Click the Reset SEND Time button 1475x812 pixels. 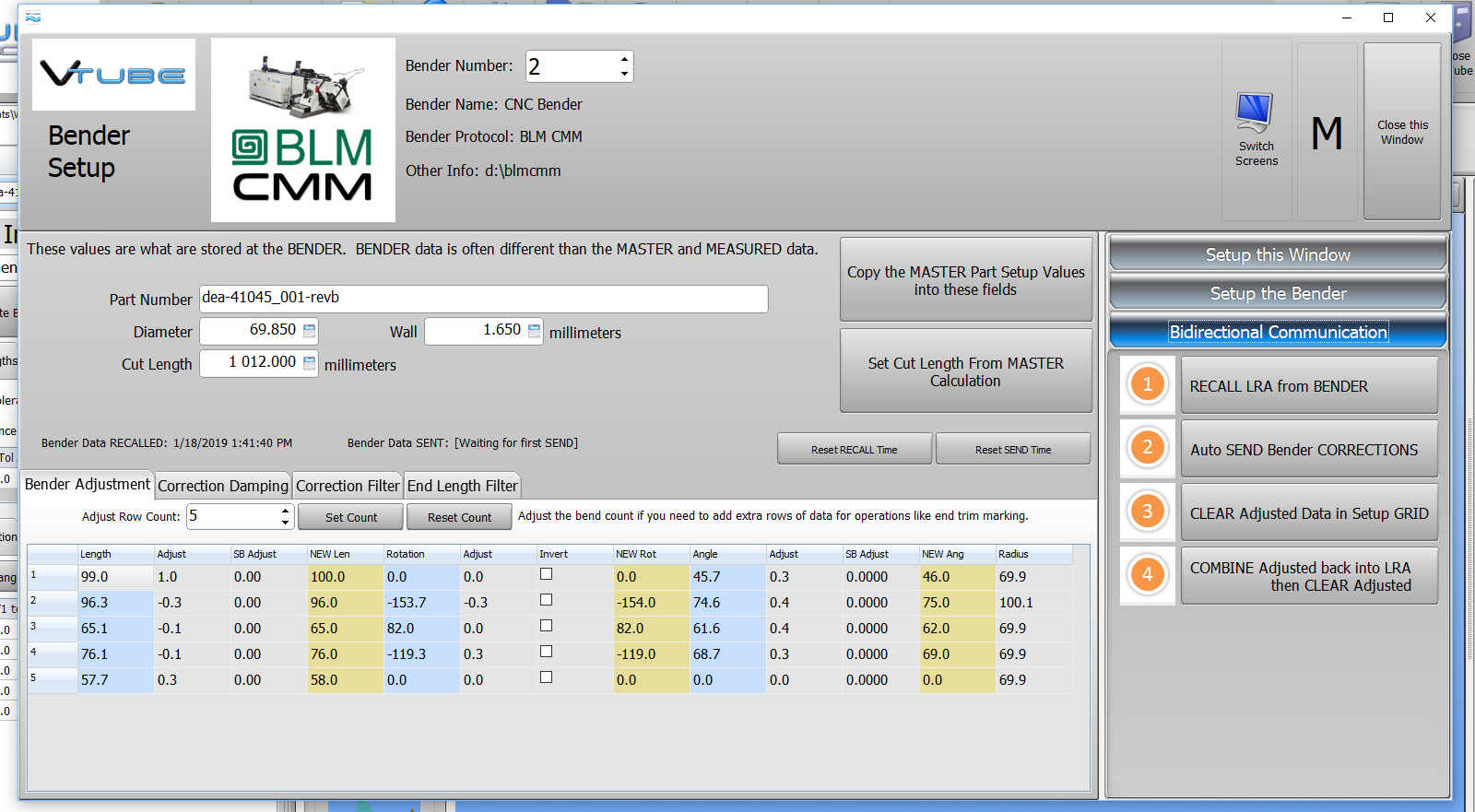click(x=1012, y=450)
